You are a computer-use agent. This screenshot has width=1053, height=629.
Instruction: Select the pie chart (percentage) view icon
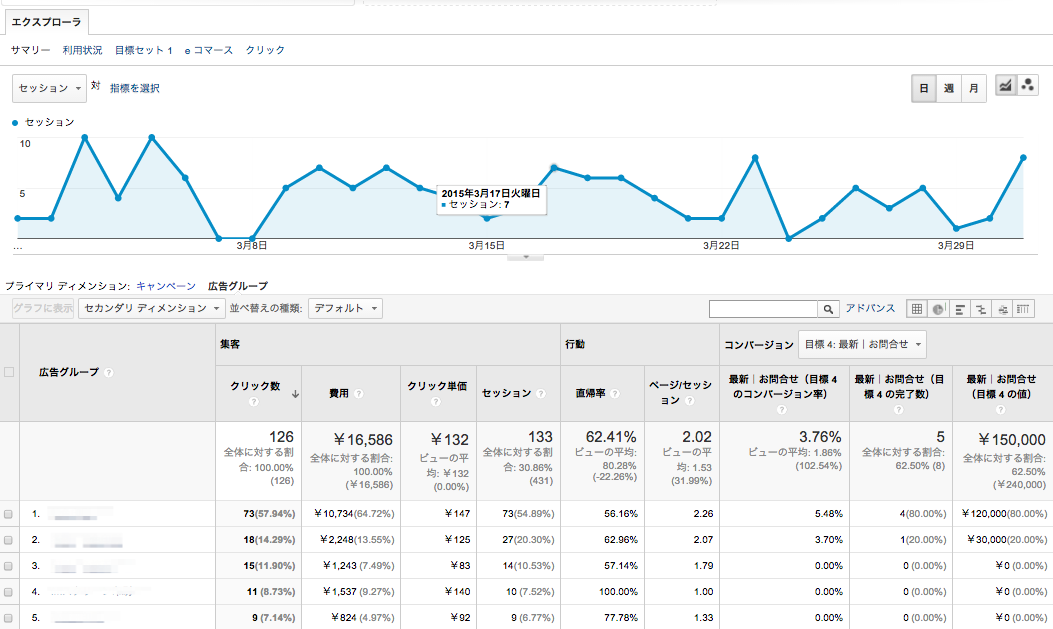[x=938, y=309]
